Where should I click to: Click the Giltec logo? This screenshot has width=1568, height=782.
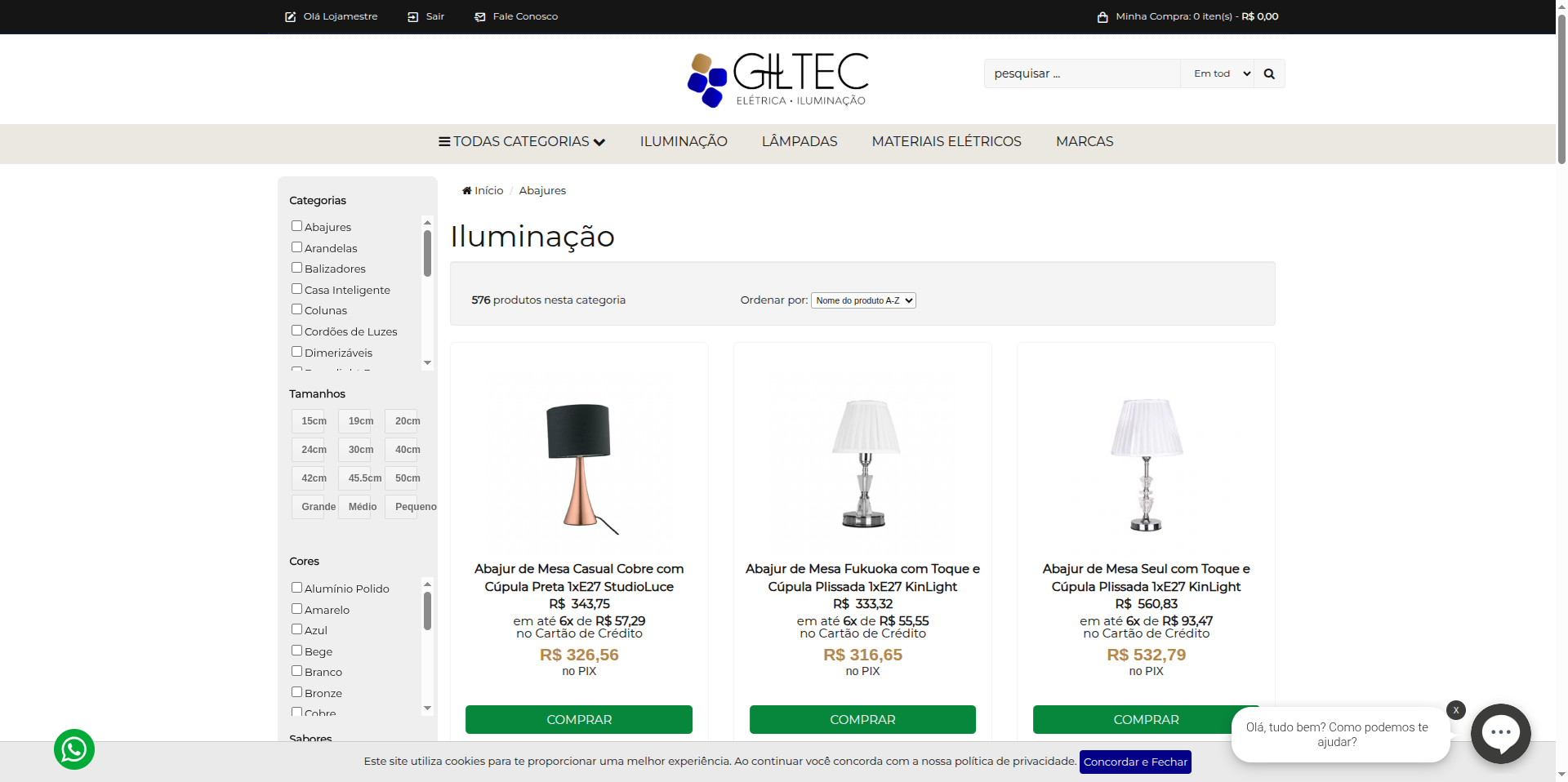click(x=777, y=79)
